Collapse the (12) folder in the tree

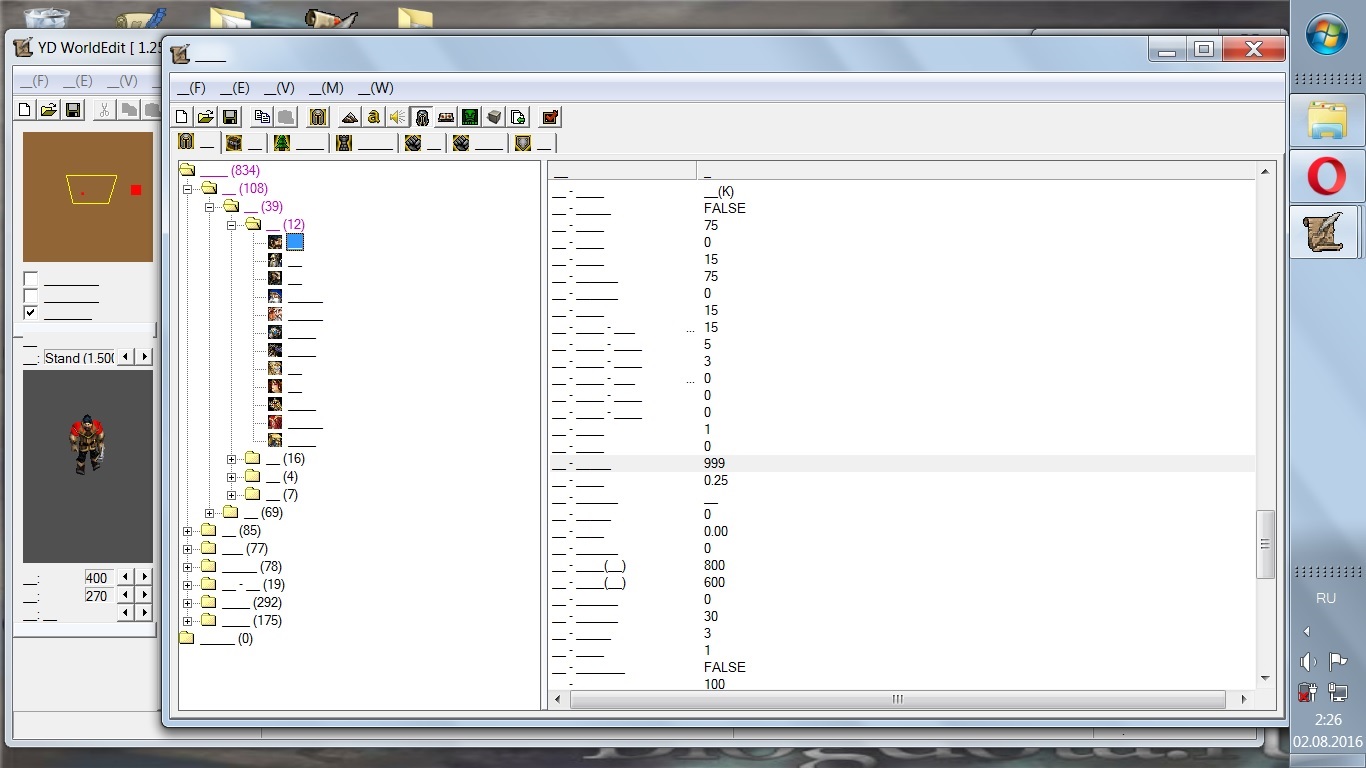pyautogui.click(x=231, y=225)
